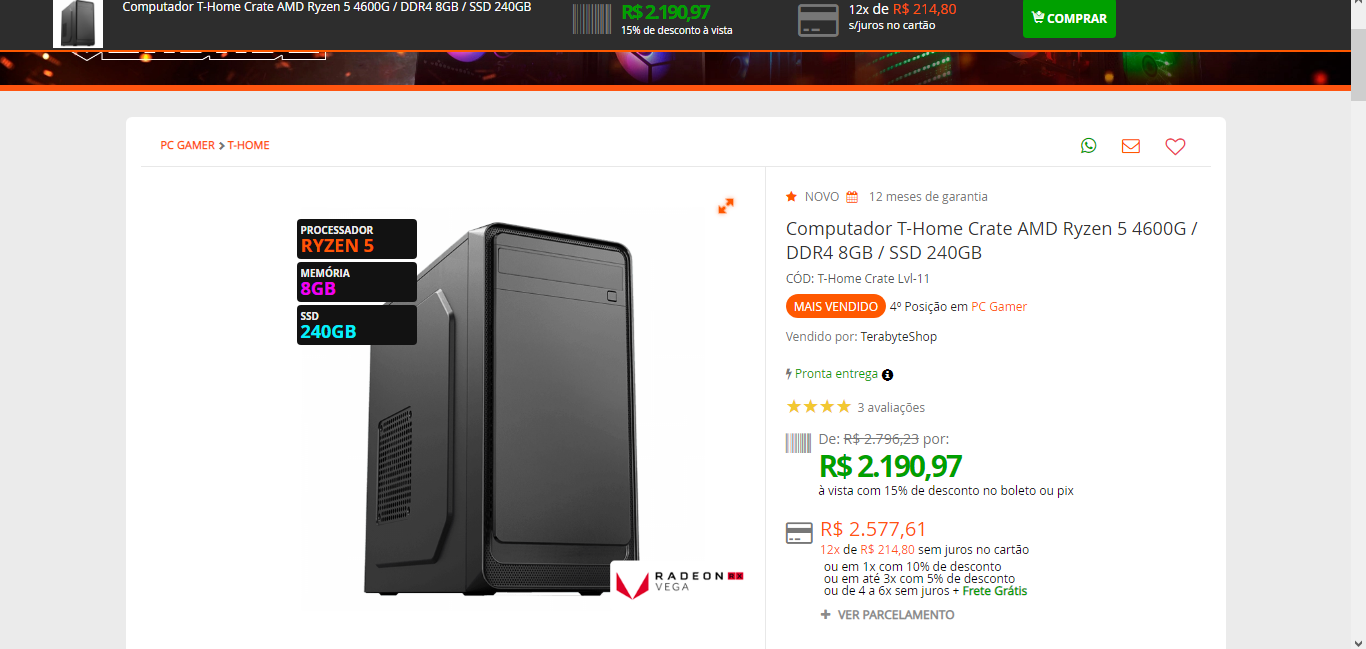Share the product via the WhatsApp icon
This screenshot has width=1366, height=649.
(x=1088, y=146)
